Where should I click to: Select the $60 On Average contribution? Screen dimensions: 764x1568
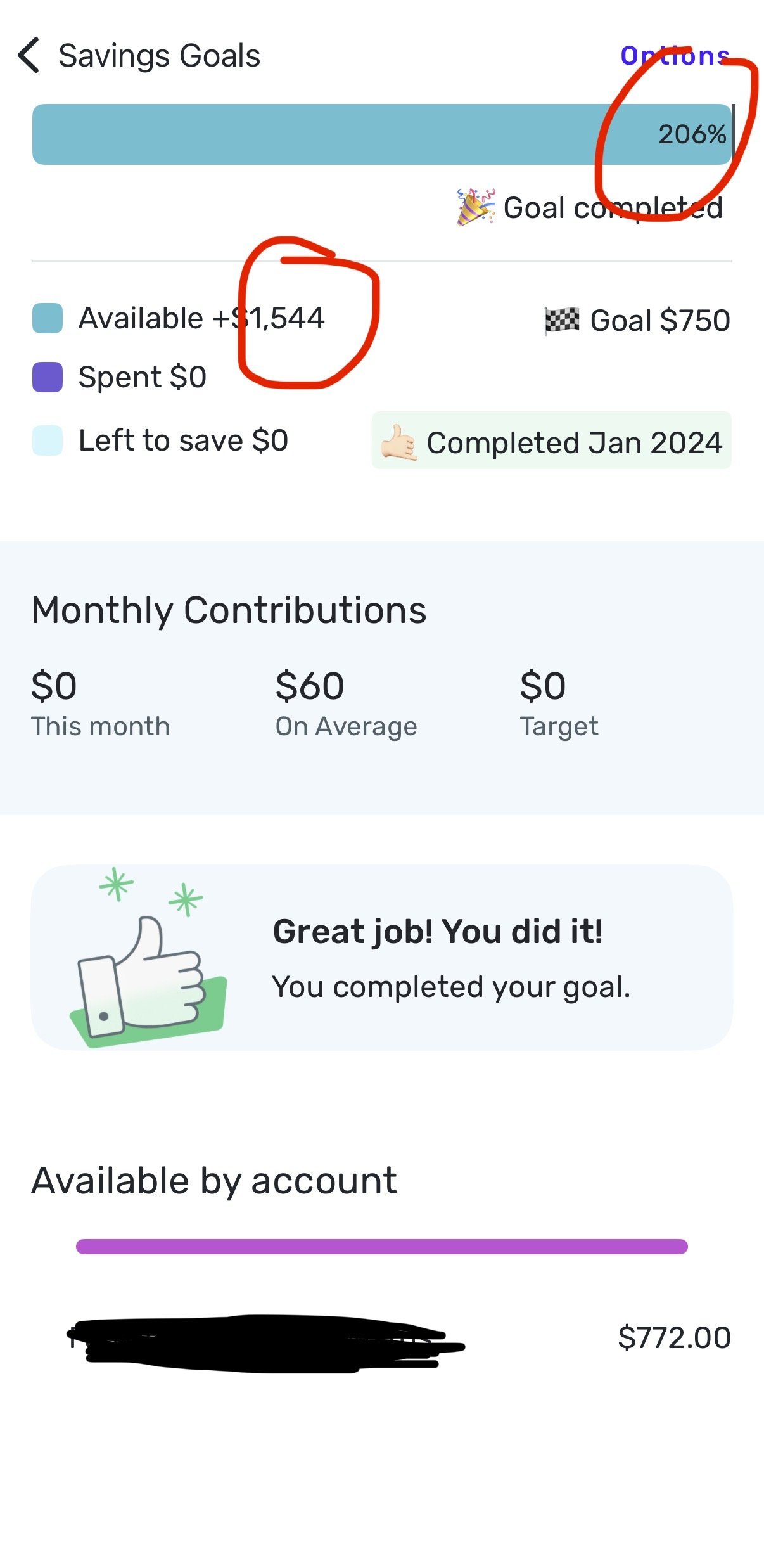coord(346,702)
